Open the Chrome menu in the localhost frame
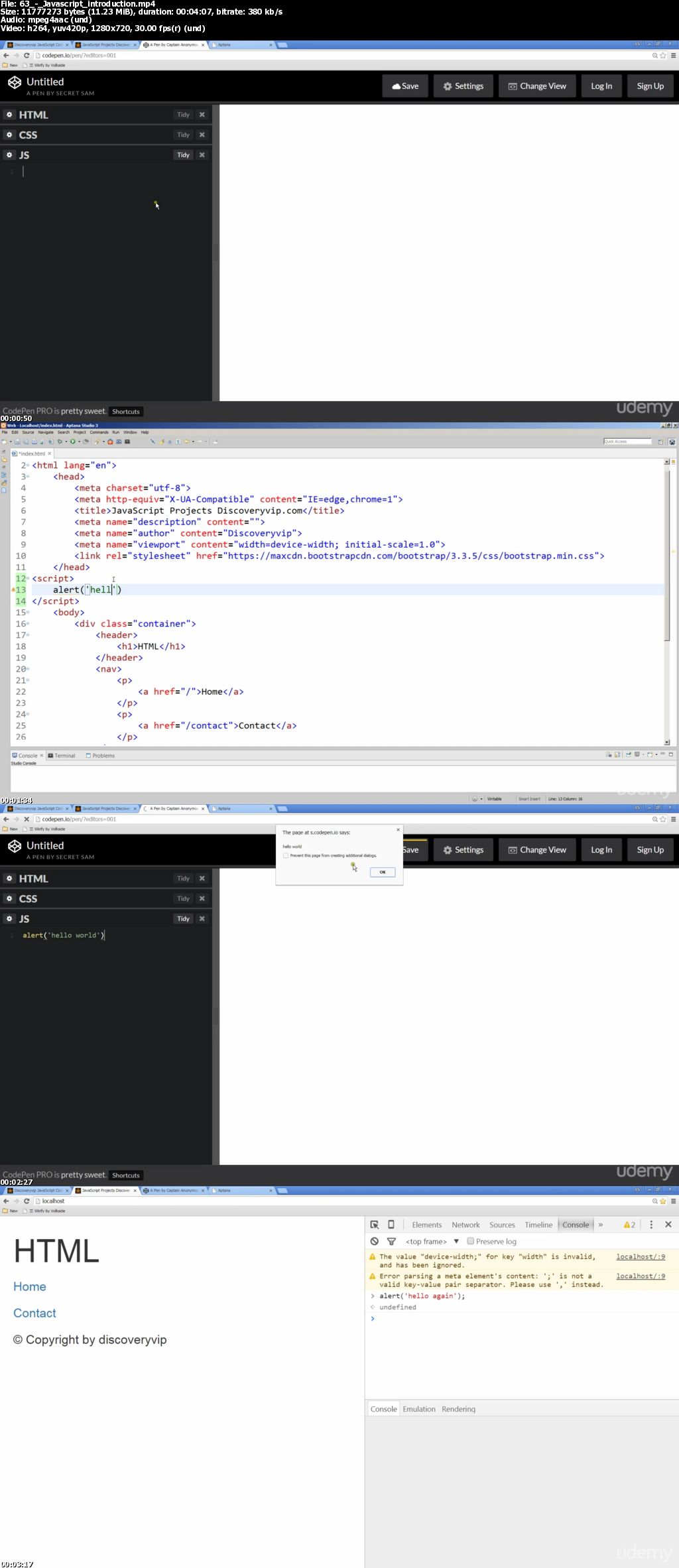 (x=673, y=1201)
